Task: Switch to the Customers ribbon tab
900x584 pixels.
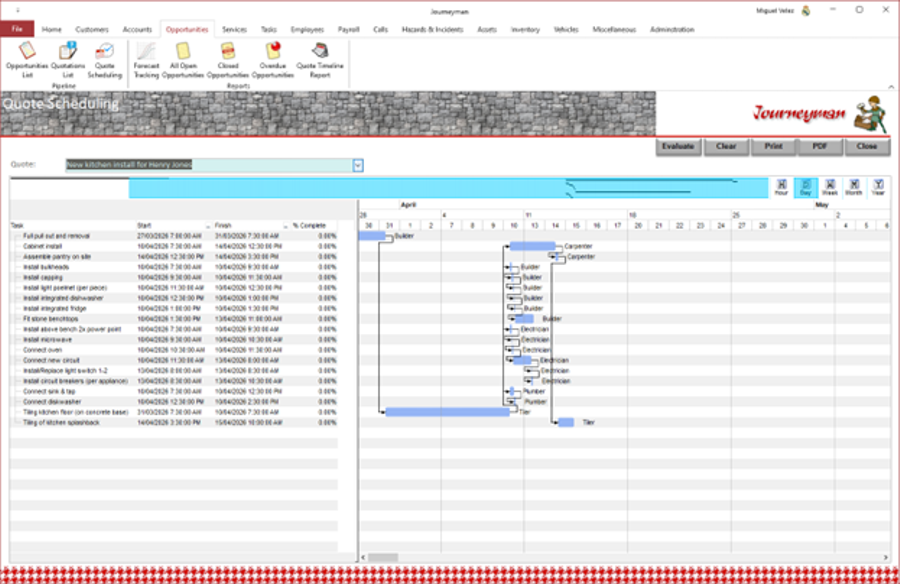Action: (x=92, y=29)
